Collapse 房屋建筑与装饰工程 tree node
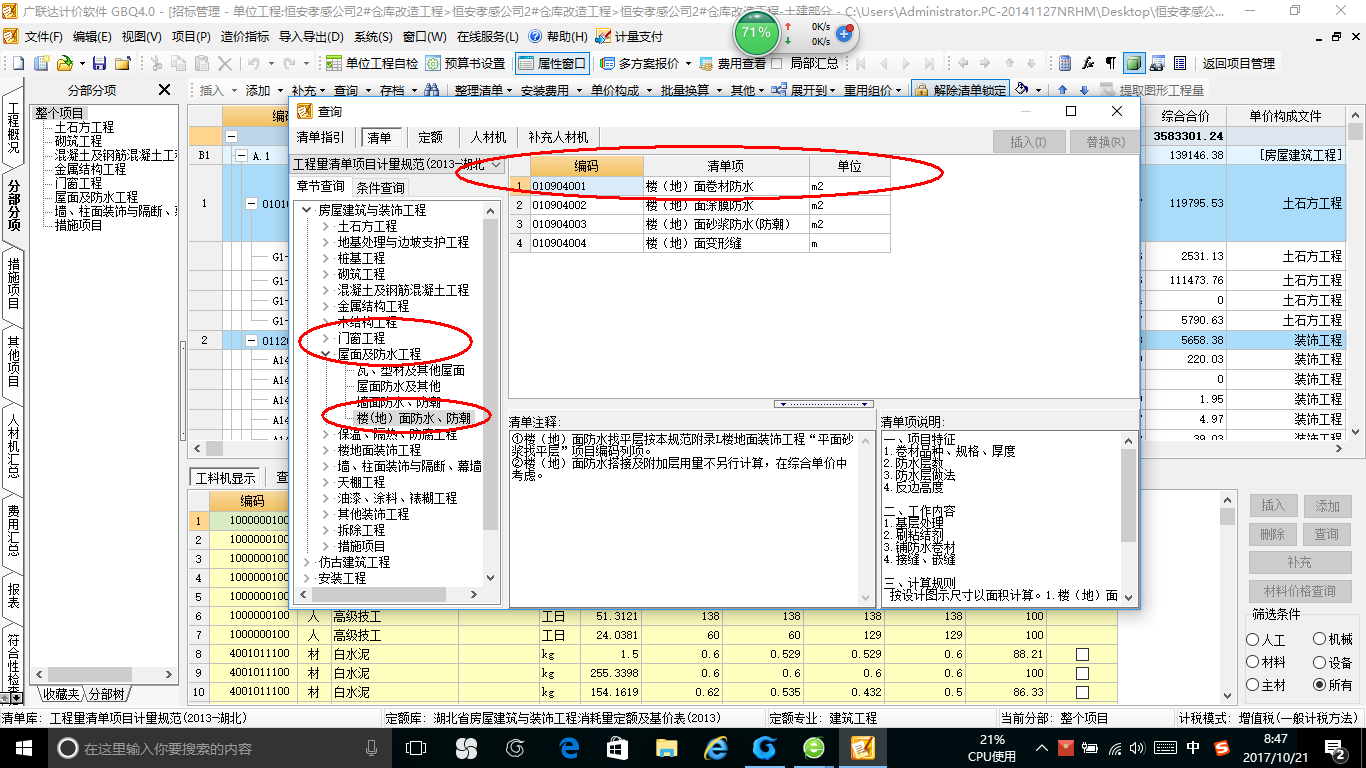The image size is (1366, 768). tap(307, 210)
